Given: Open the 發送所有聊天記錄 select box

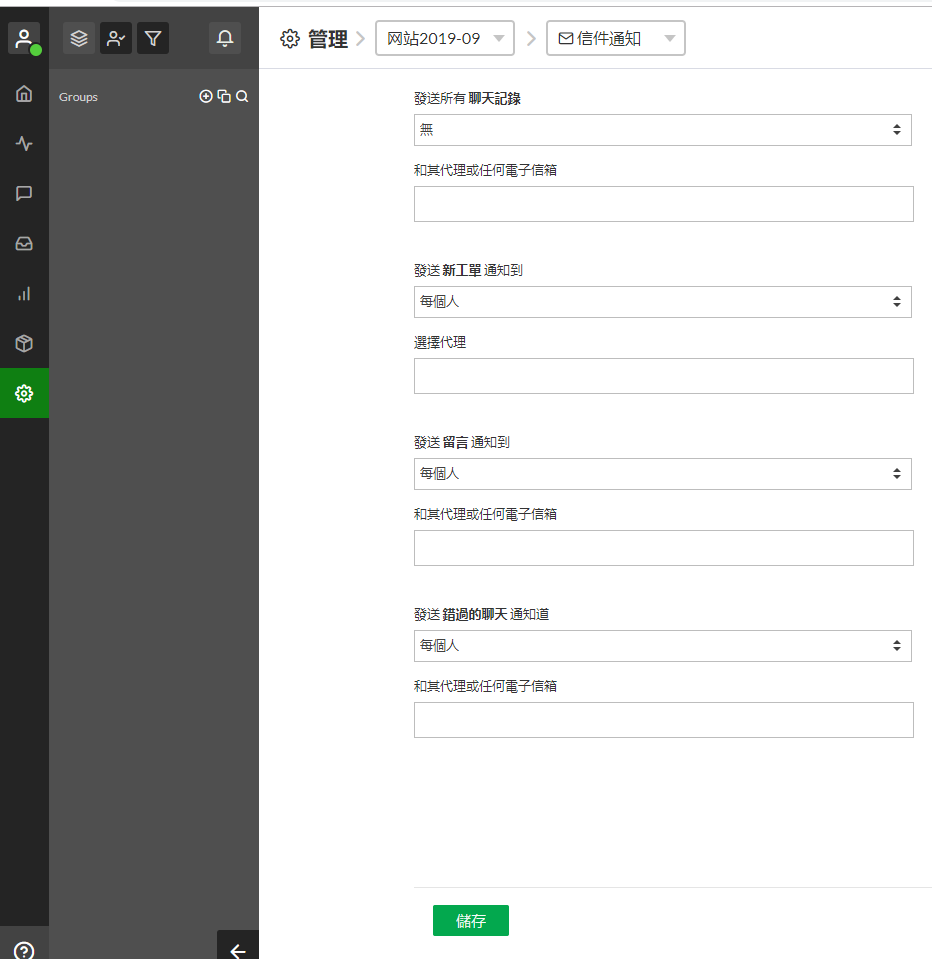Looking at the screenshot, I should [662, 130].
